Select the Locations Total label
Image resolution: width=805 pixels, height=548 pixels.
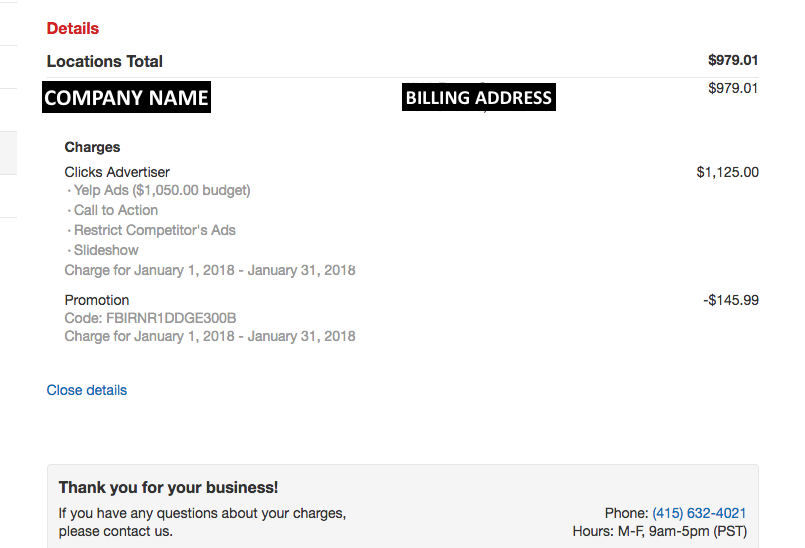click(105, 61)
